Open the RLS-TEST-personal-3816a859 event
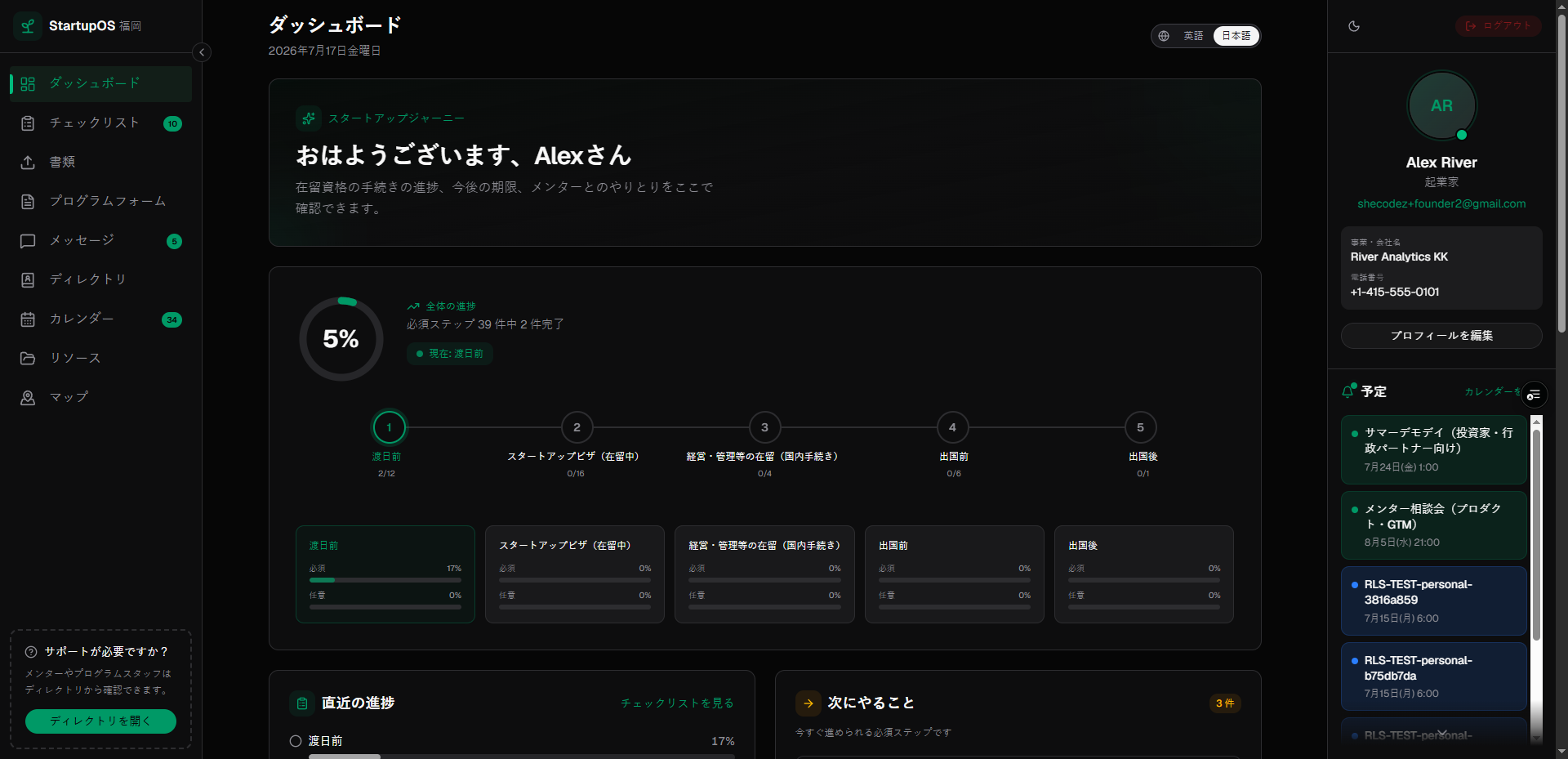The width and height of the screenshot is (1568, 759). pos(1433,601)
